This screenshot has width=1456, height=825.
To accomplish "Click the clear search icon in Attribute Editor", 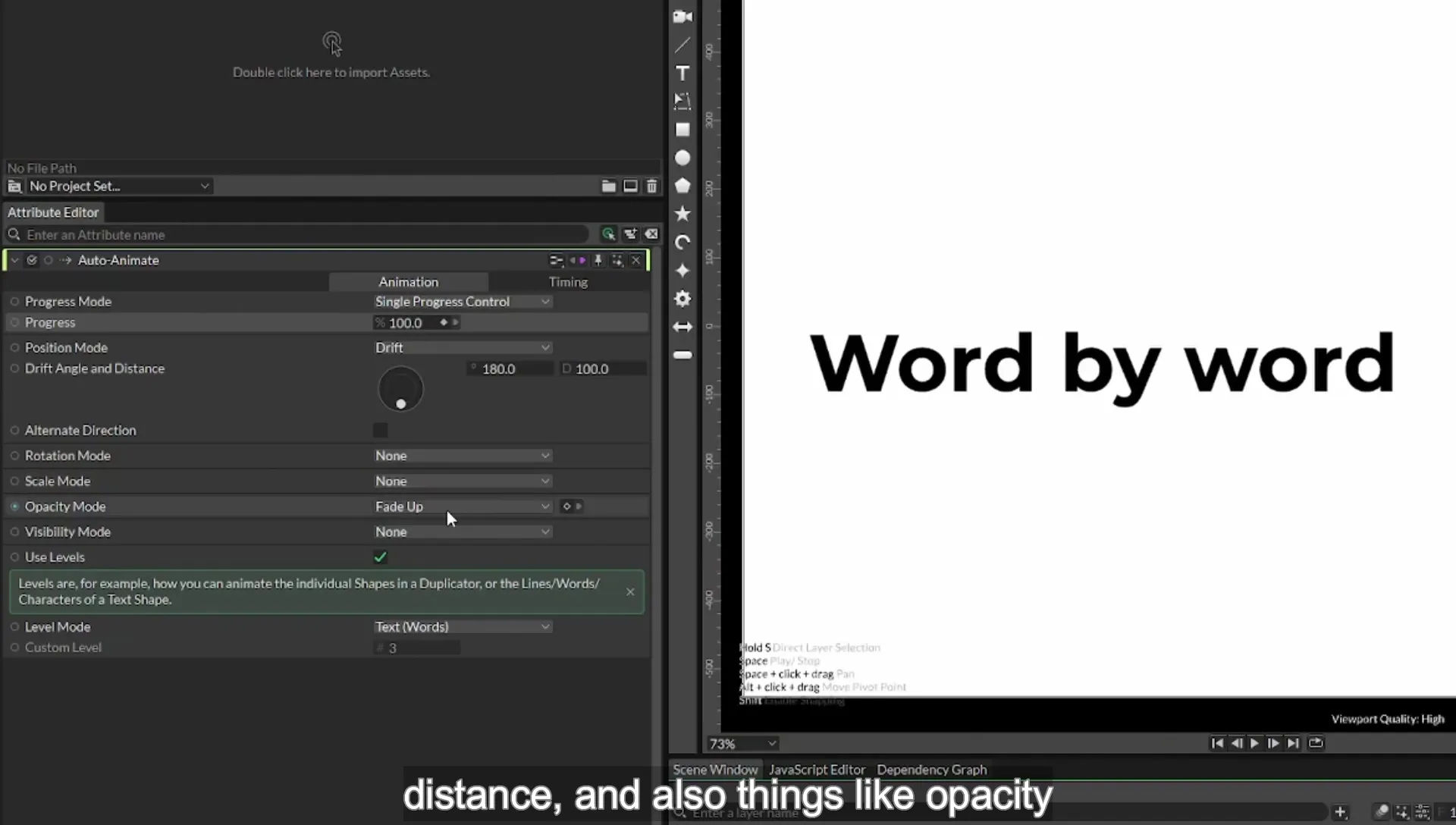I will click(x=651, y=234).
